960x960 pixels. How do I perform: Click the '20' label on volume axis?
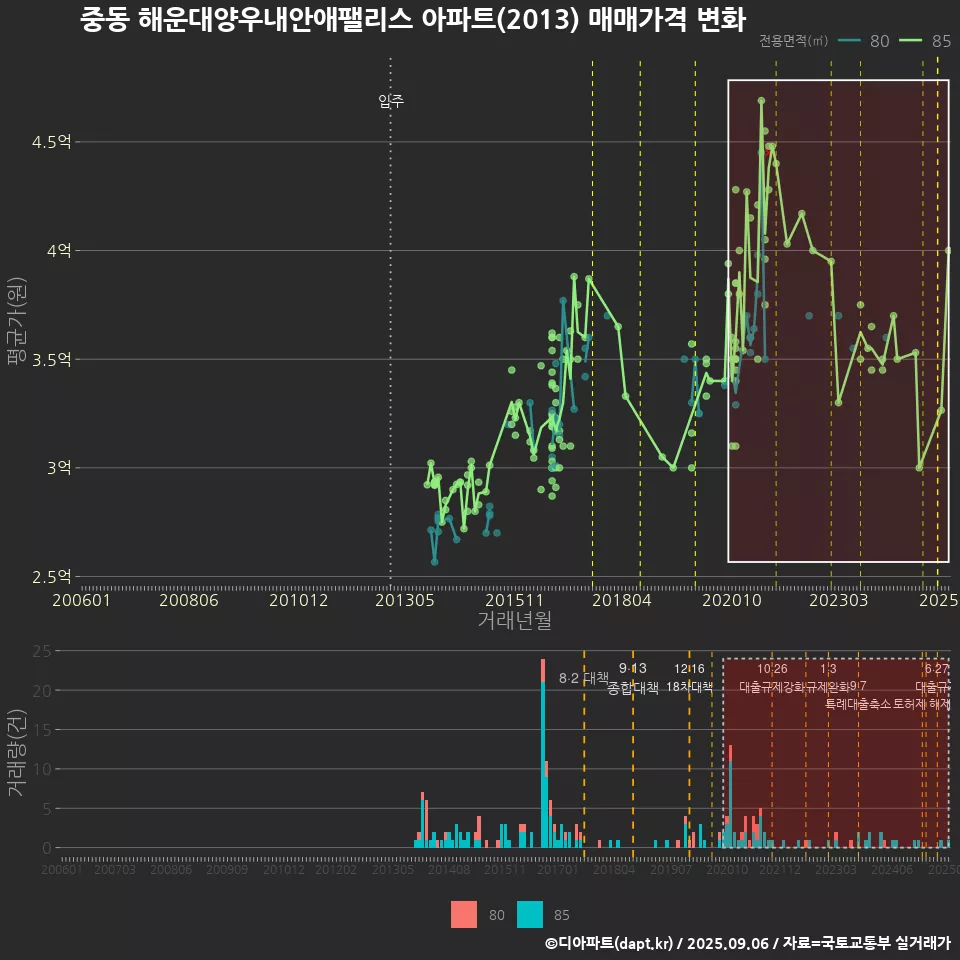pos(42,690)
